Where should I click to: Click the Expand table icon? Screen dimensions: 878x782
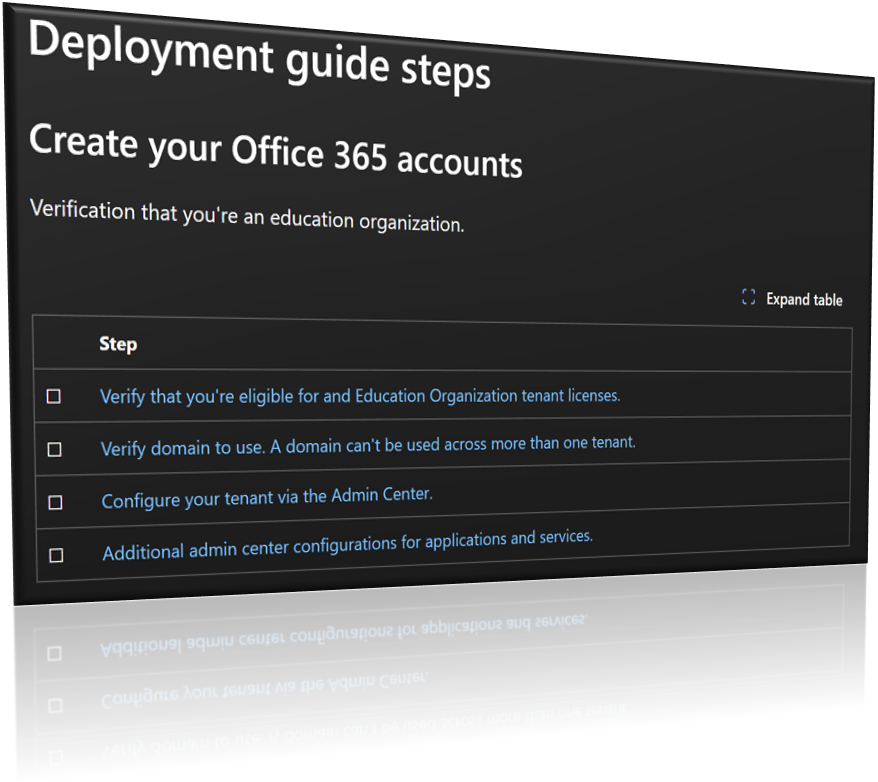click(748, 297)
